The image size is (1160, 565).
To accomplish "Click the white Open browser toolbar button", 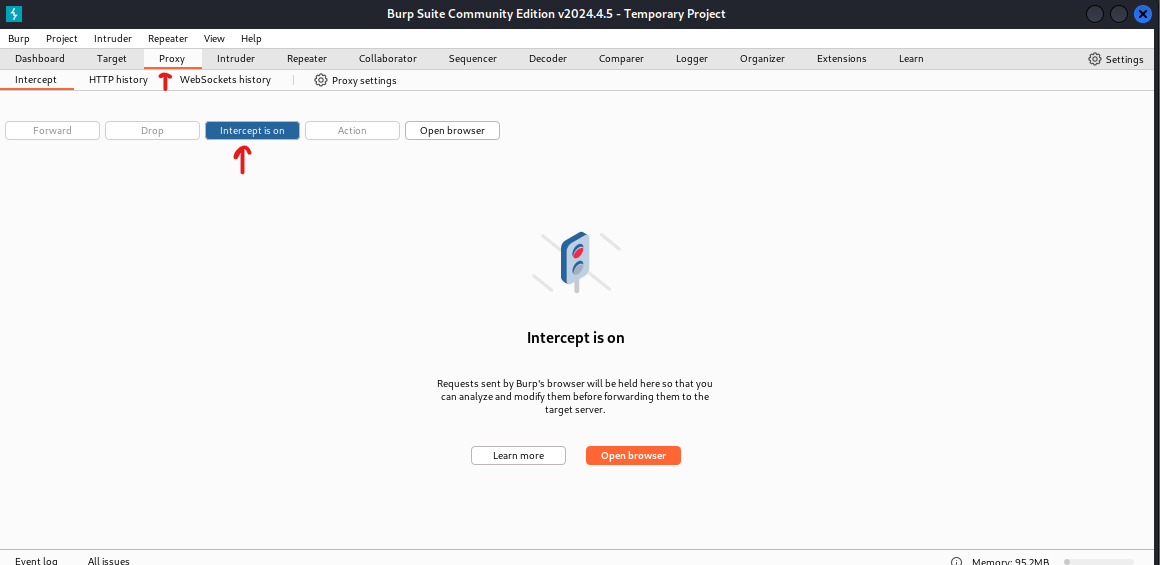I will coord(453,130).
